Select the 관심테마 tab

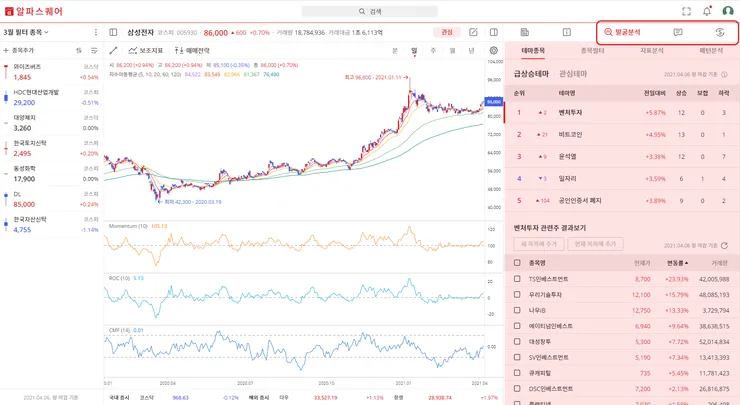point(573,74)
